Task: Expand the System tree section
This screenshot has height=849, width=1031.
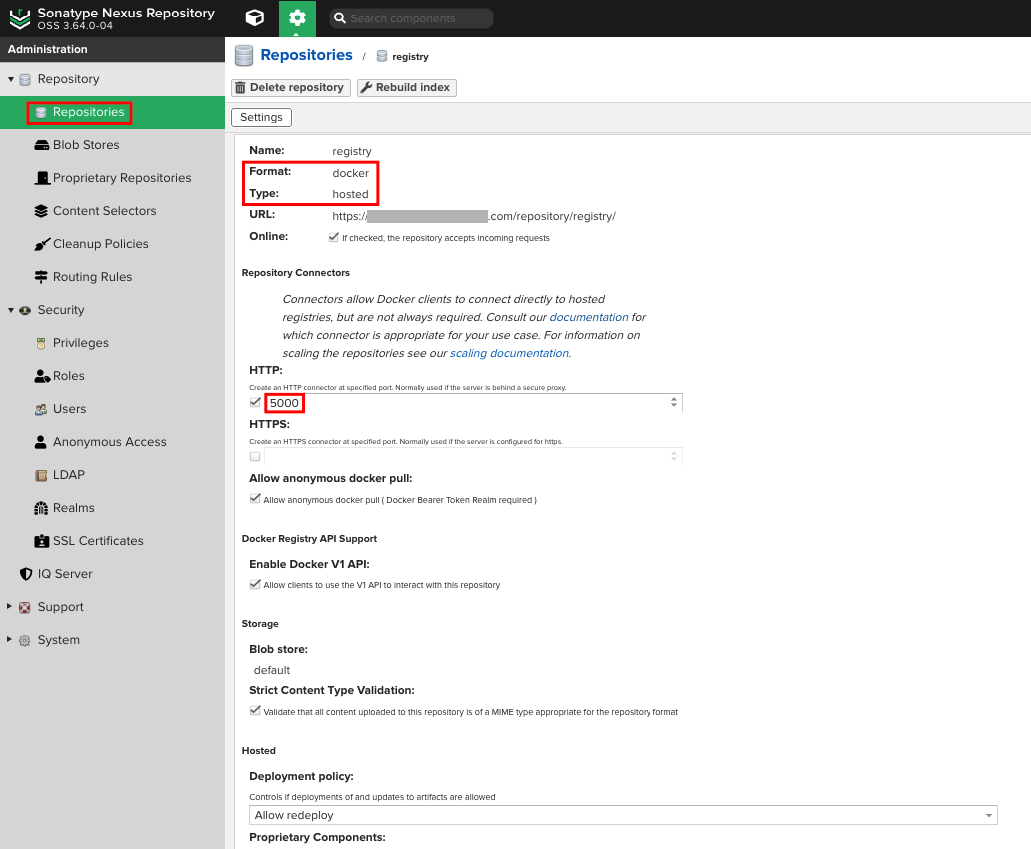Action: click(x=9, y=639)
